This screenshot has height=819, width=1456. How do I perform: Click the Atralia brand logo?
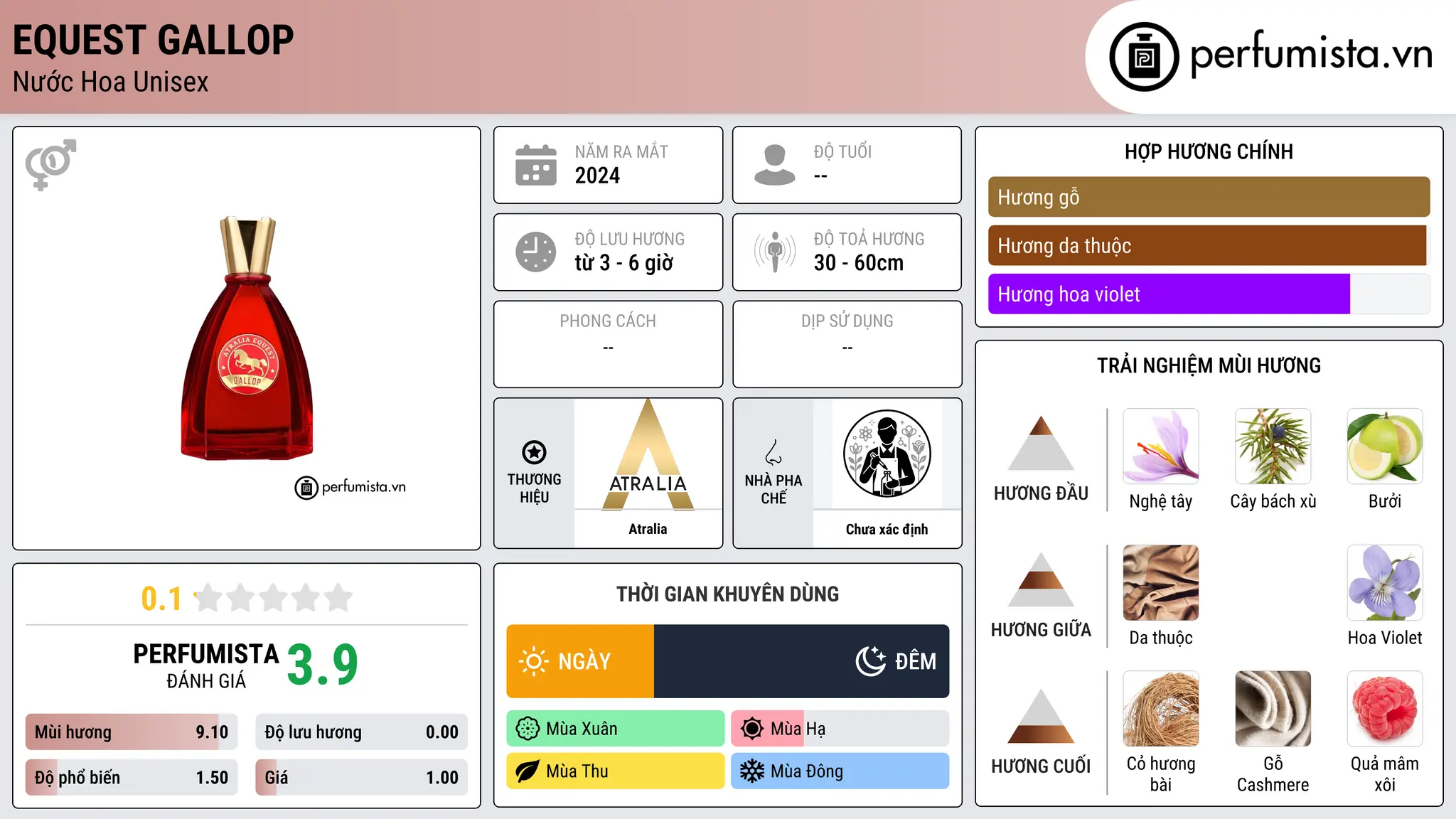[x=648, y=455]
